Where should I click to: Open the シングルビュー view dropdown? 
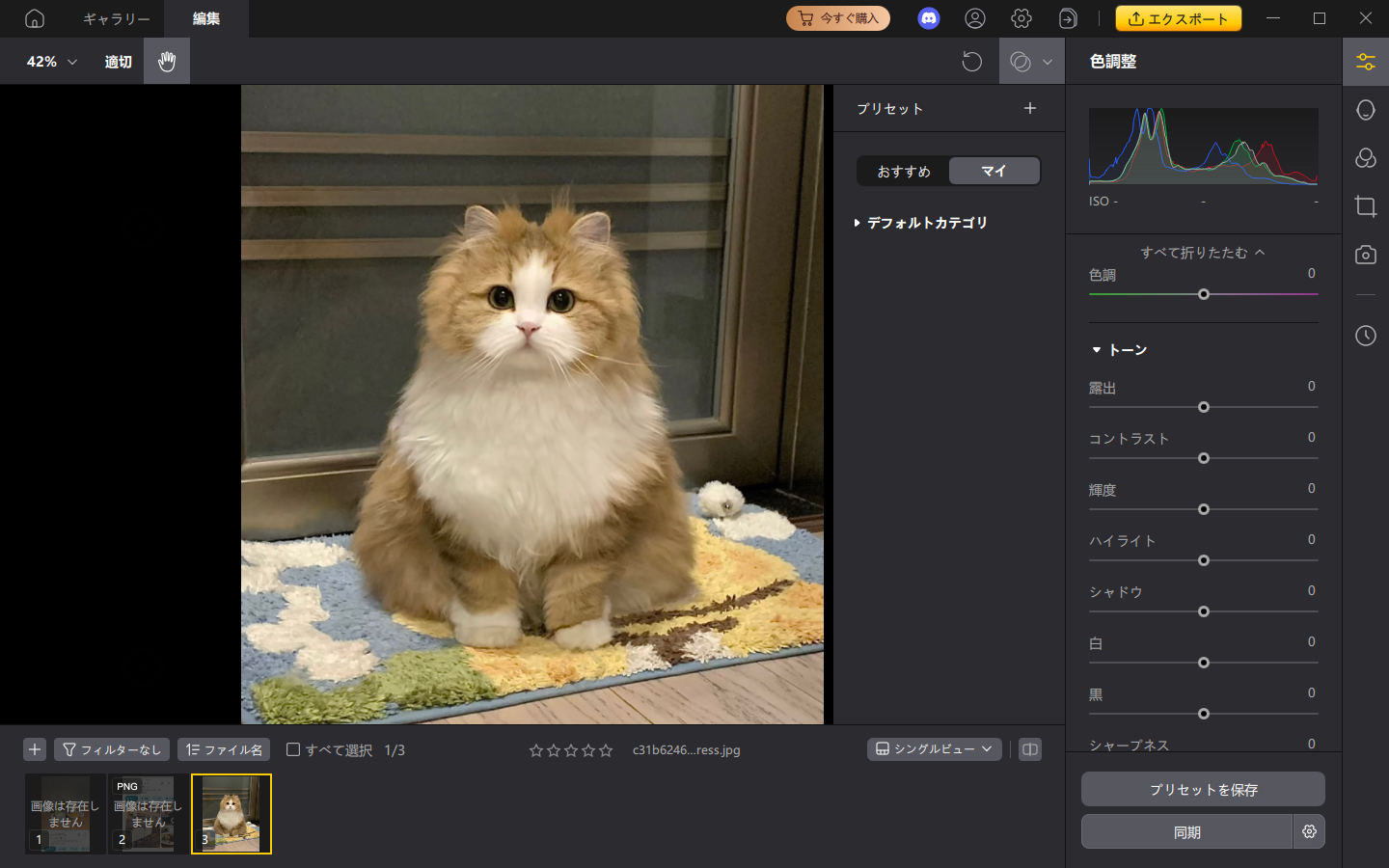click(x=933, y=748)
